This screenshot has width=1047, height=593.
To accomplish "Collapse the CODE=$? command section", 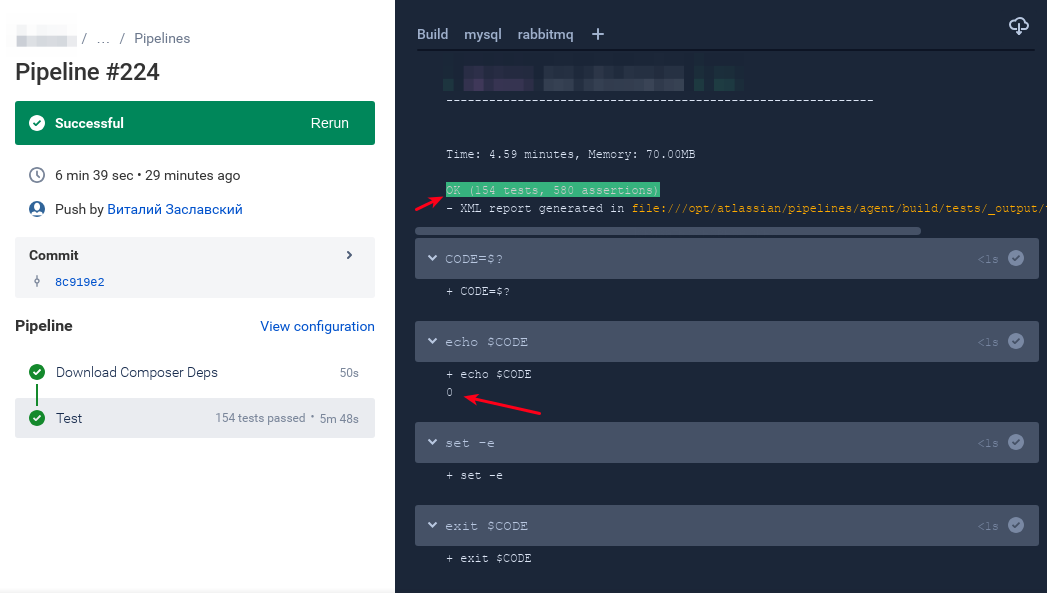I will coord(432,258).
